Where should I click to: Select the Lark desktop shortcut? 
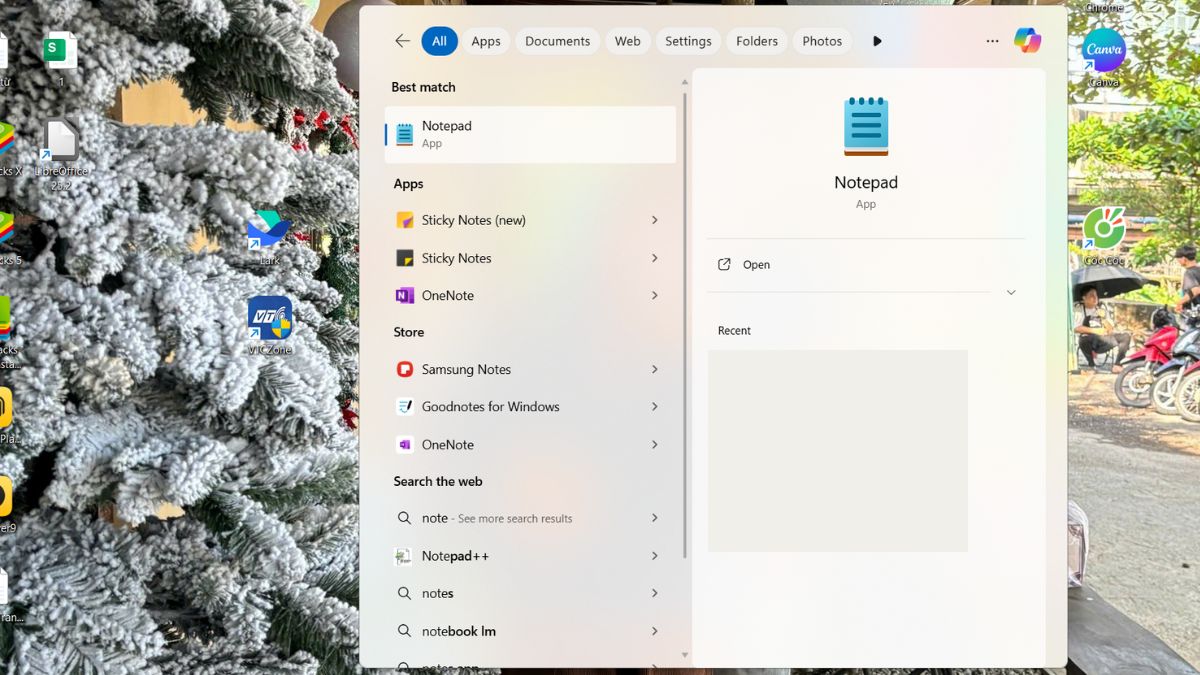269,238
